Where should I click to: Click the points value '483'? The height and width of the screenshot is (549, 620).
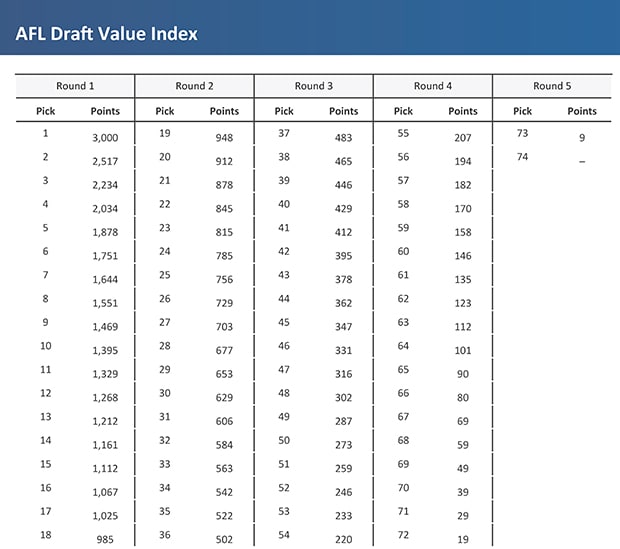[343, 138]
